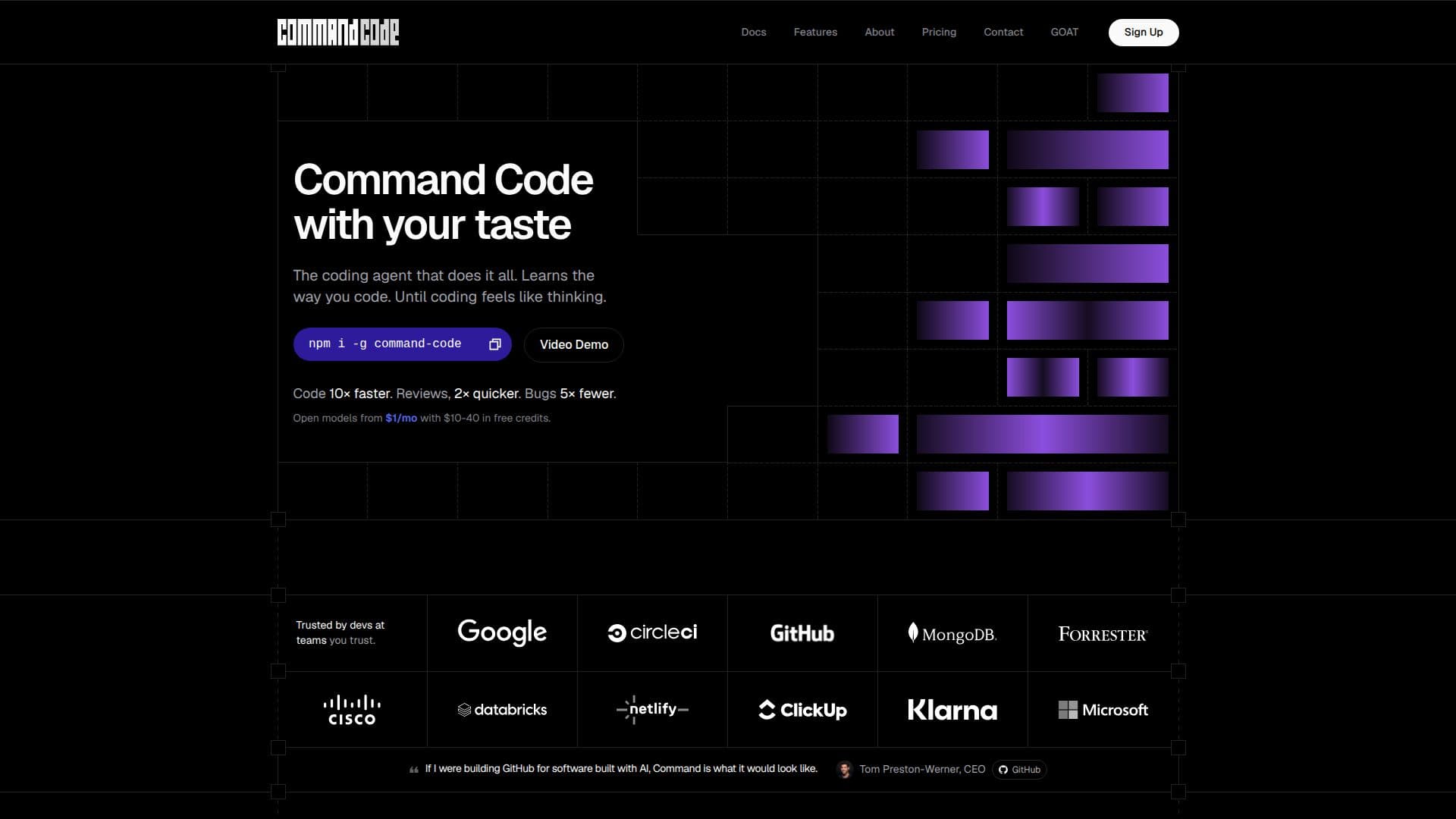View the Pricing page

pos(939,32)
